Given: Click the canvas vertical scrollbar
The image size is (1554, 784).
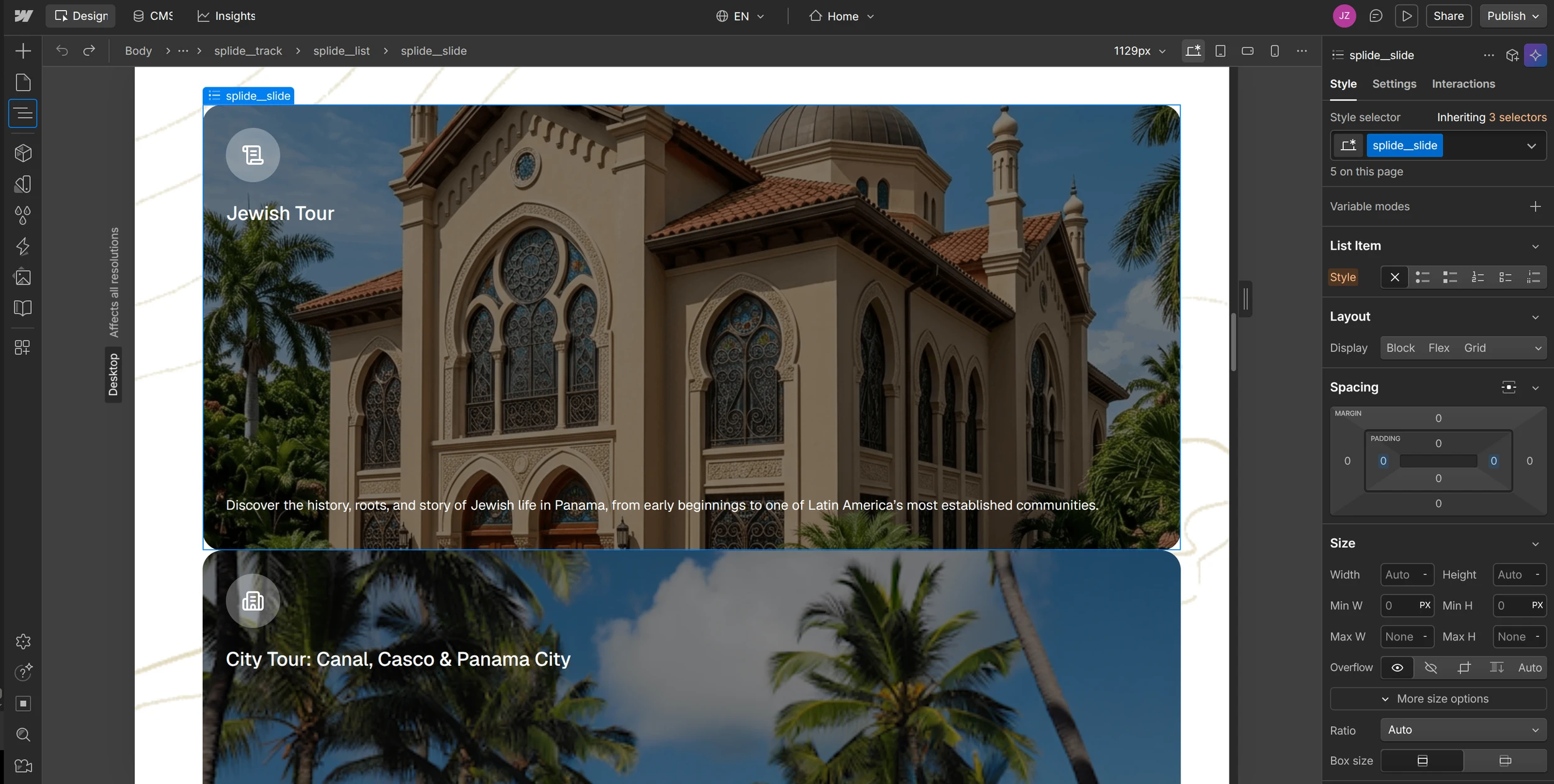Looking at the screenshot, I should [x=1233, y=342].
